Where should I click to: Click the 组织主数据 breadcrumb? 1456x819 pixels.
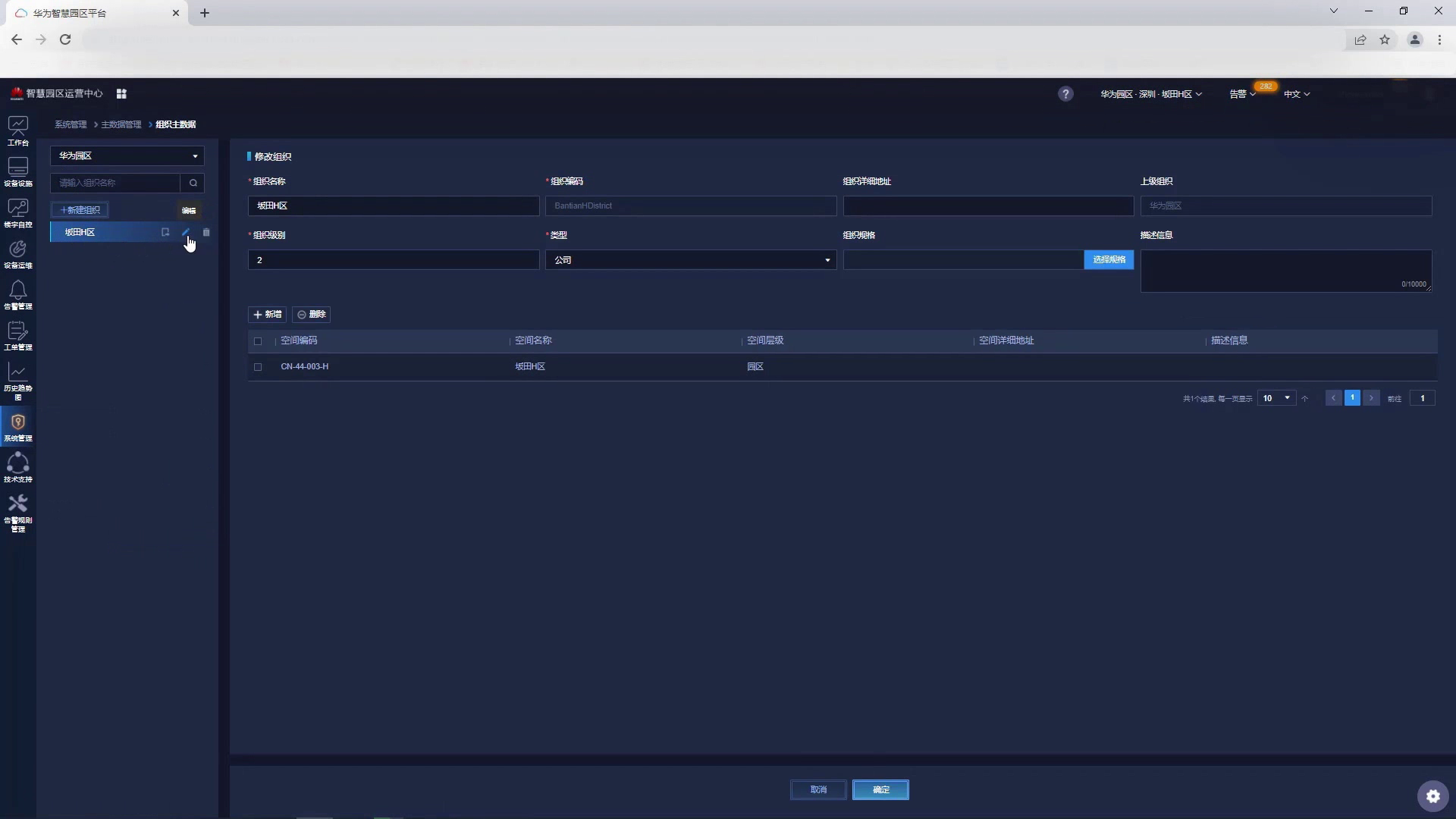[x=176, y=124]
